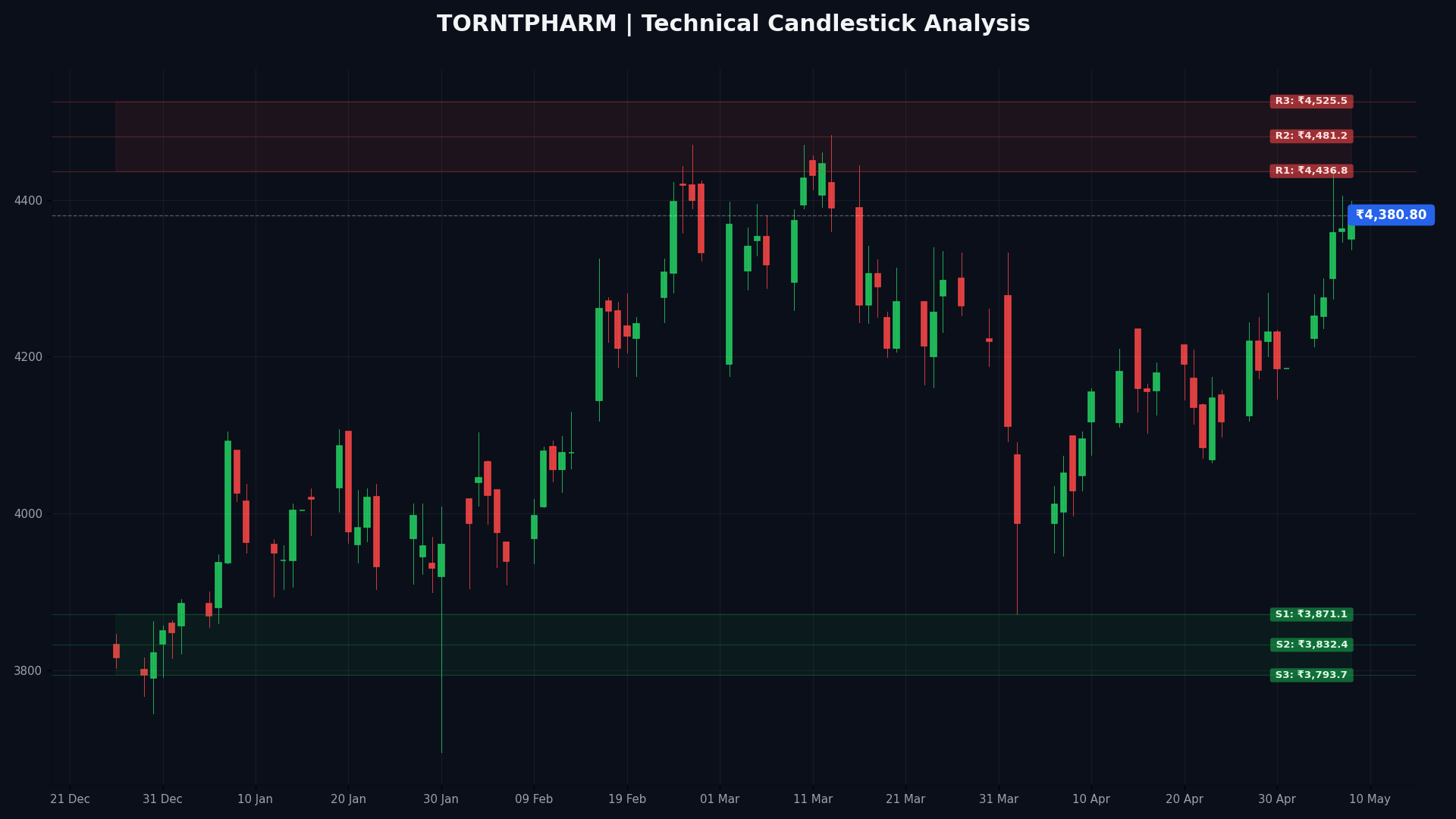The height and width of the screenshot is (819, 1456).
Task: Select the R1: ₹4,436.8 resistance label
Action: click(x=1311, y=171)
